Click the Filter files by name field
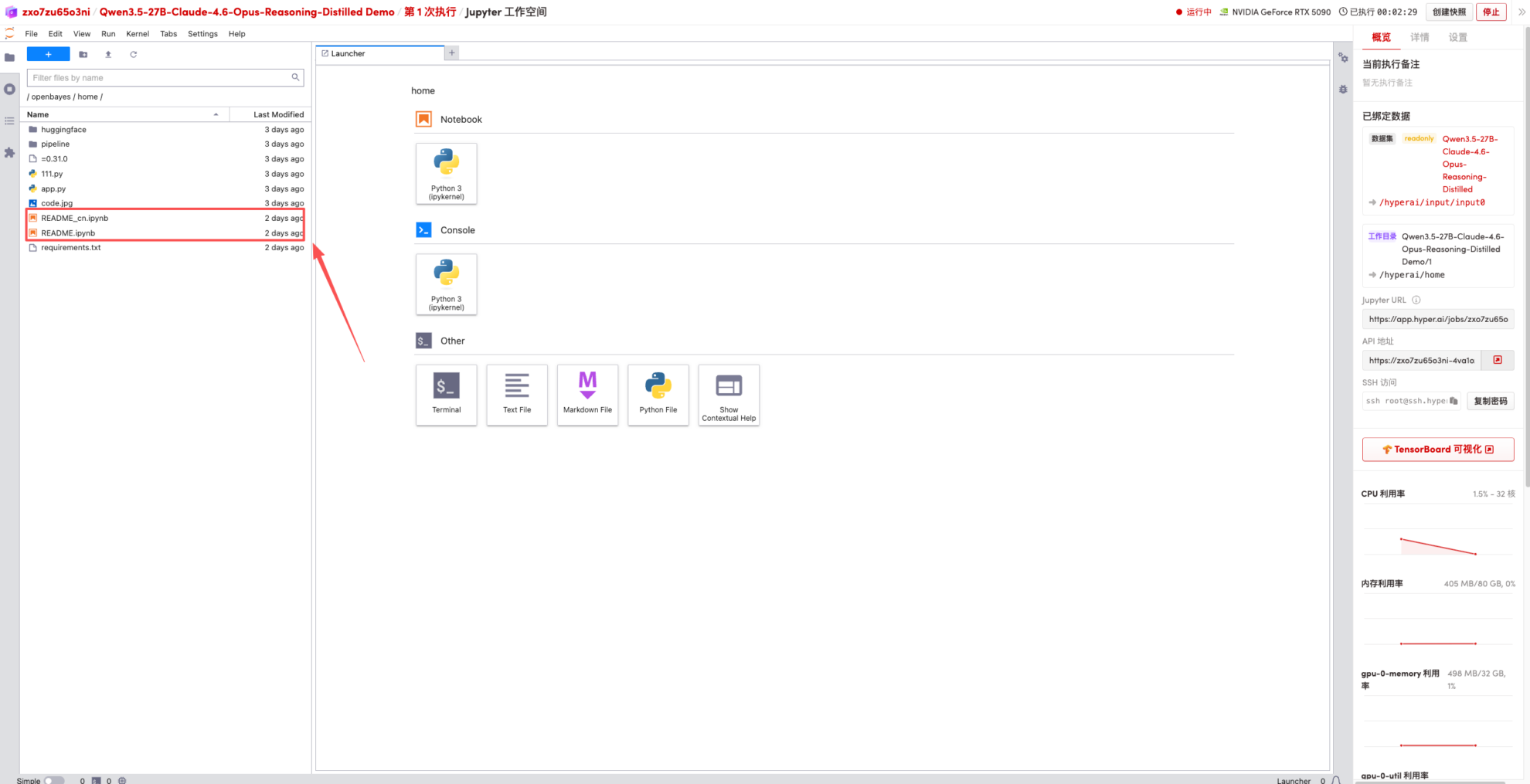This screenshot has height=784, width=1530. click(160, 78)
